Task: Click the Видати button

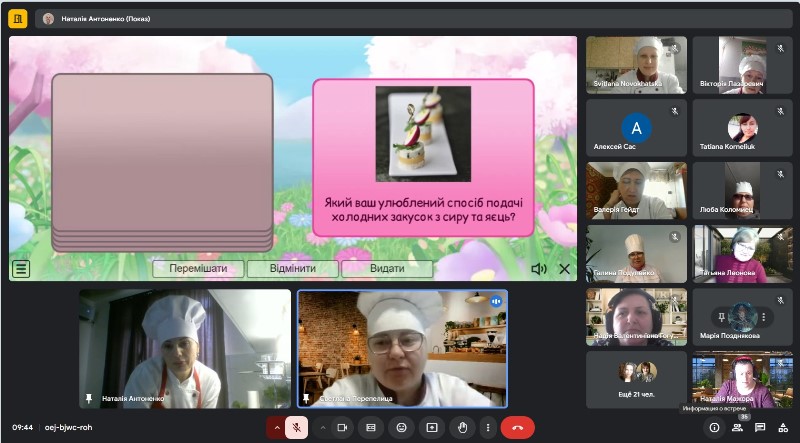Action: click(x=387, y=268)
